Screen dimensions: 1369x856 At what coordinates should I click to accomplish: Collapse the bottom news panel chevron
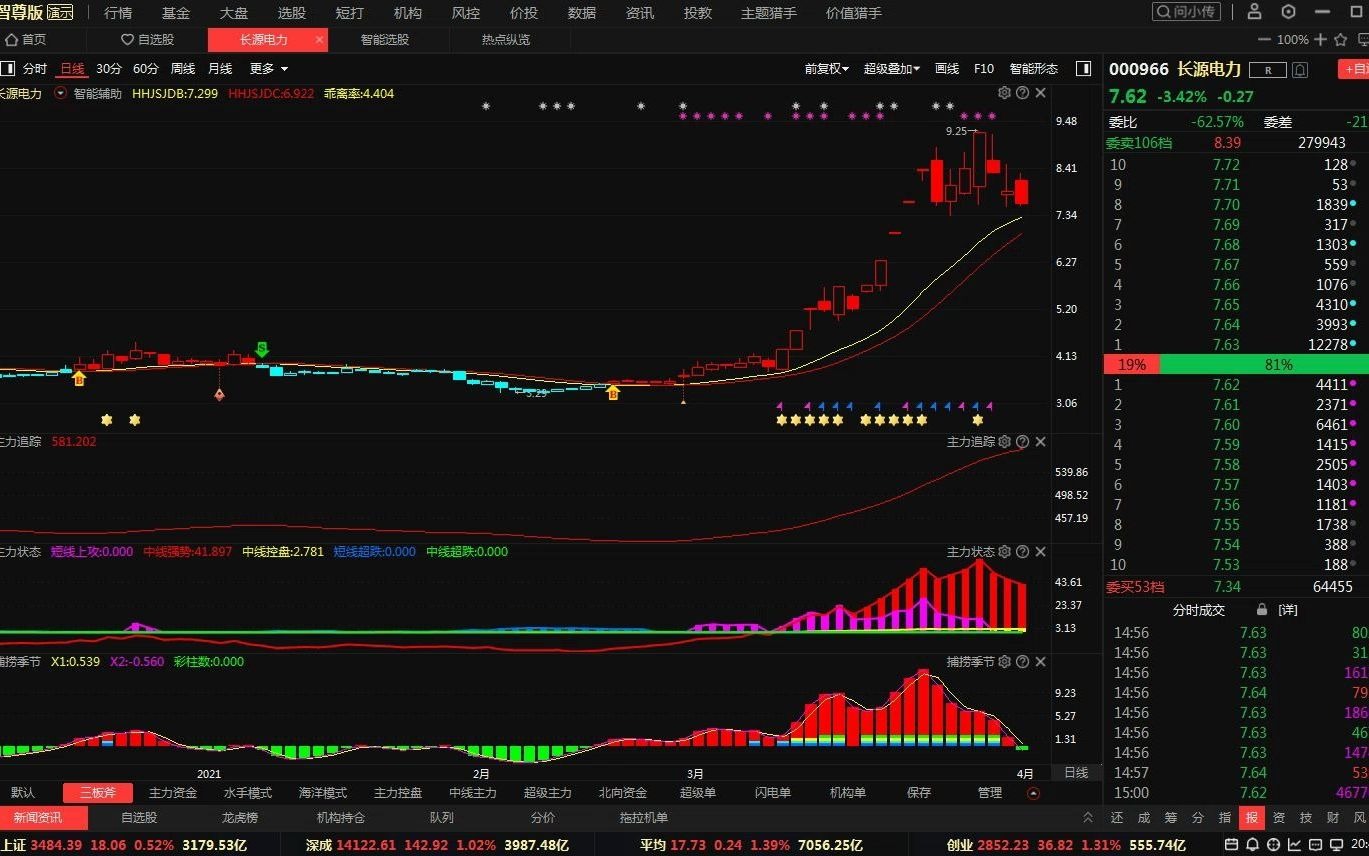point(1088,818)
